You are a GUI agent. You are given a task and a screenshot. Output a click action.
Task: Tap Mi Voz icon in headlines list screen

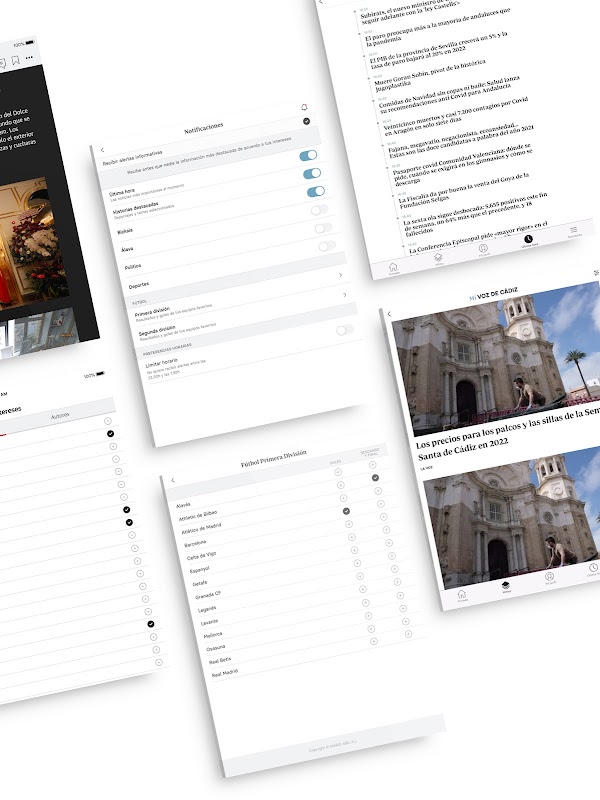click(x=438, y=259)
